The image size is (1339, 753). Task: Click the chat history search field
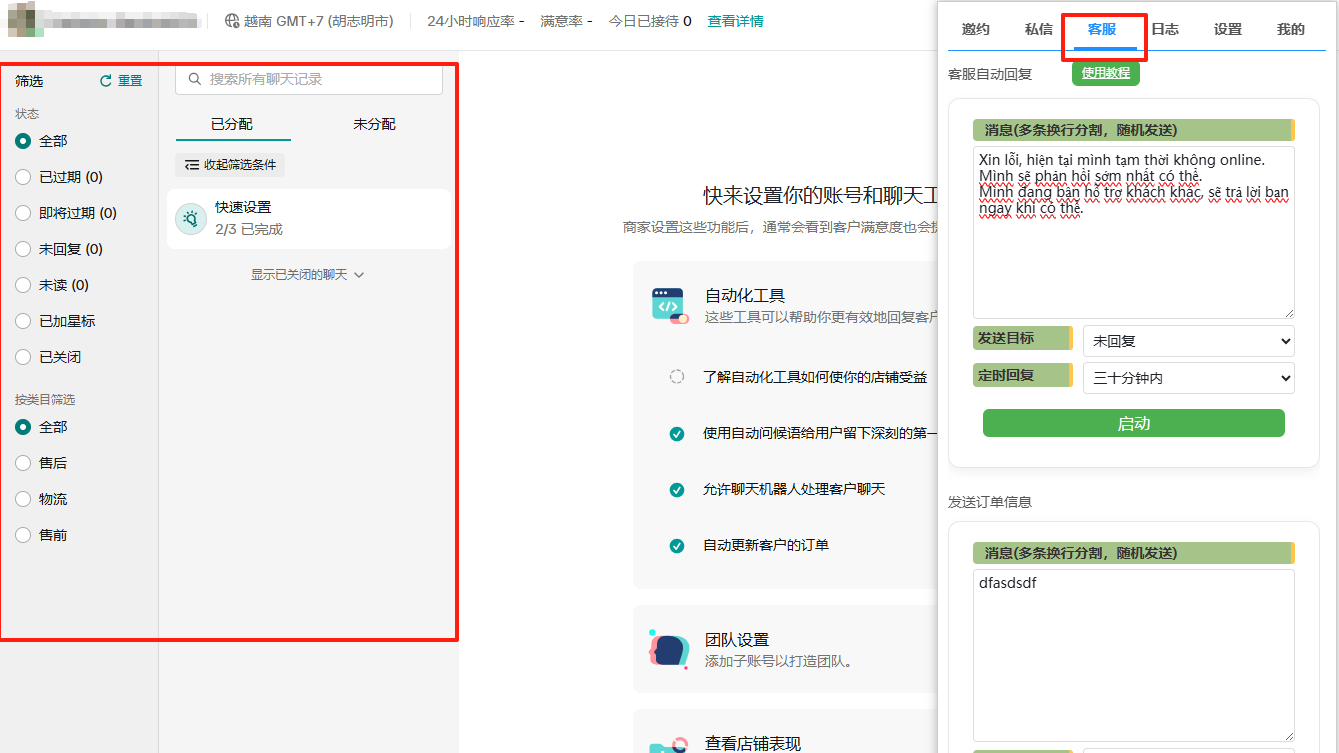pos(320,79)
